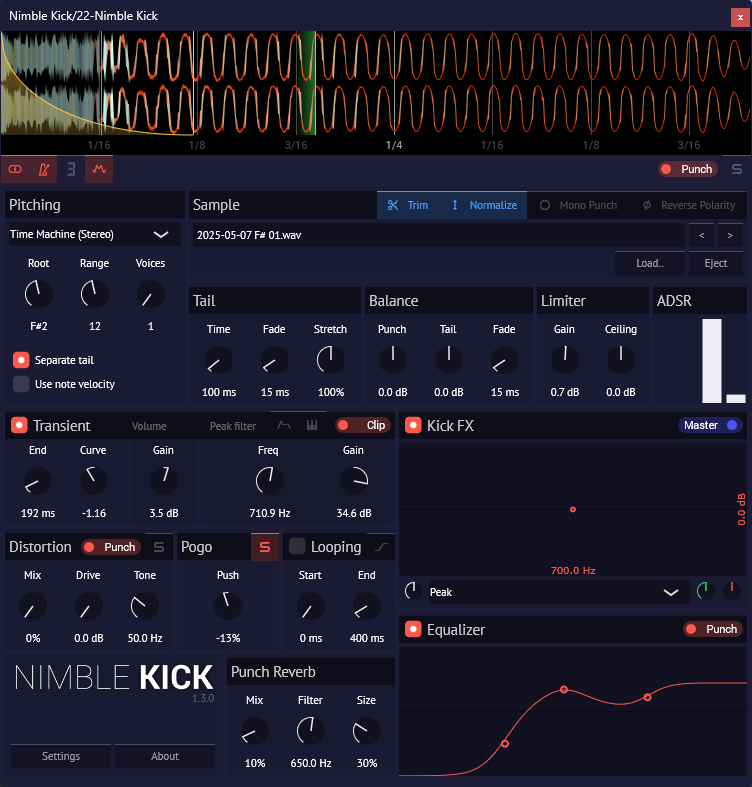
Task: Select the Normalize tab
Action: click(x=484, y=205)
